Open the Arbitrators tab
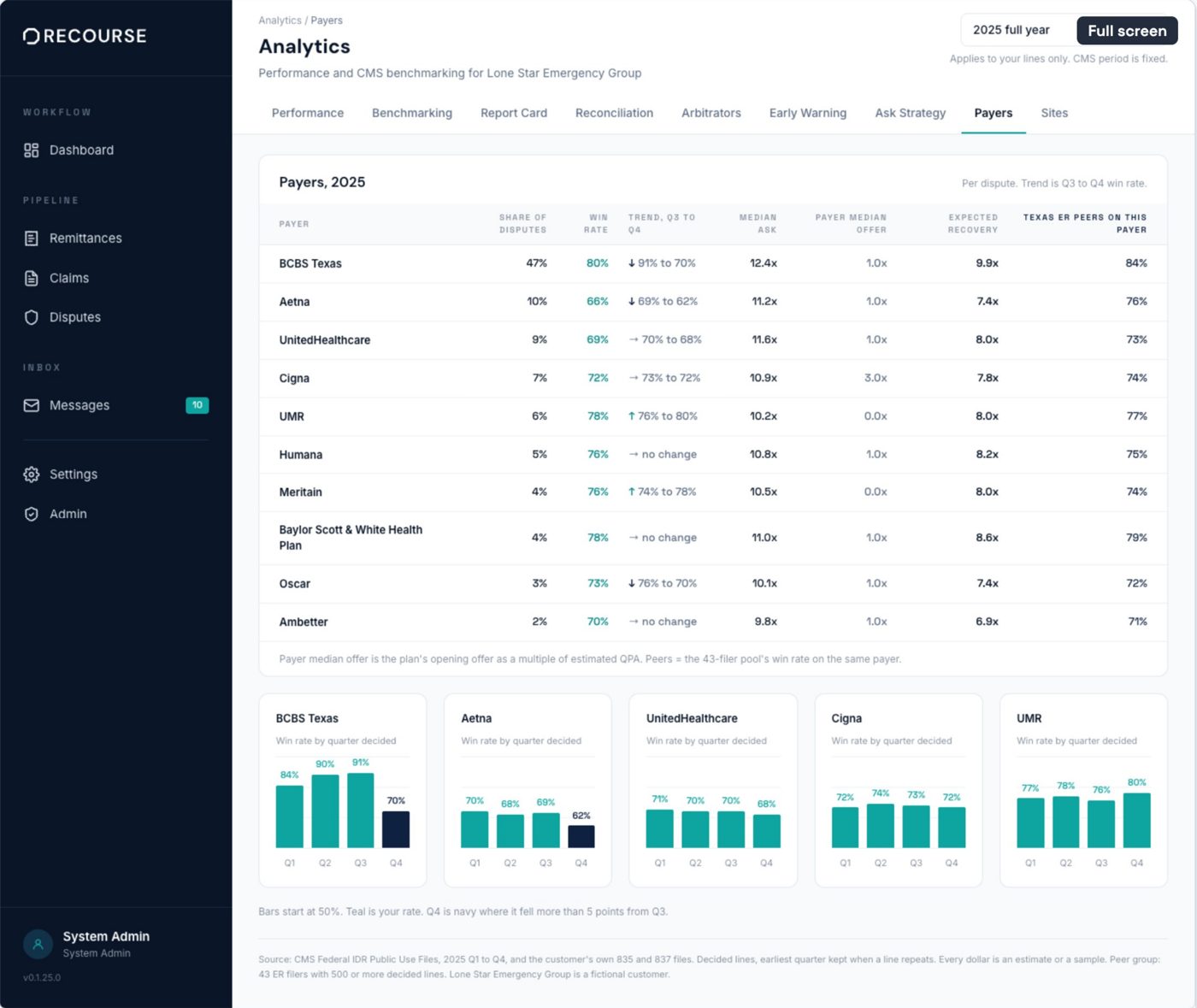The height and width of the screenshot is (1008, 1197). [711, 113]
